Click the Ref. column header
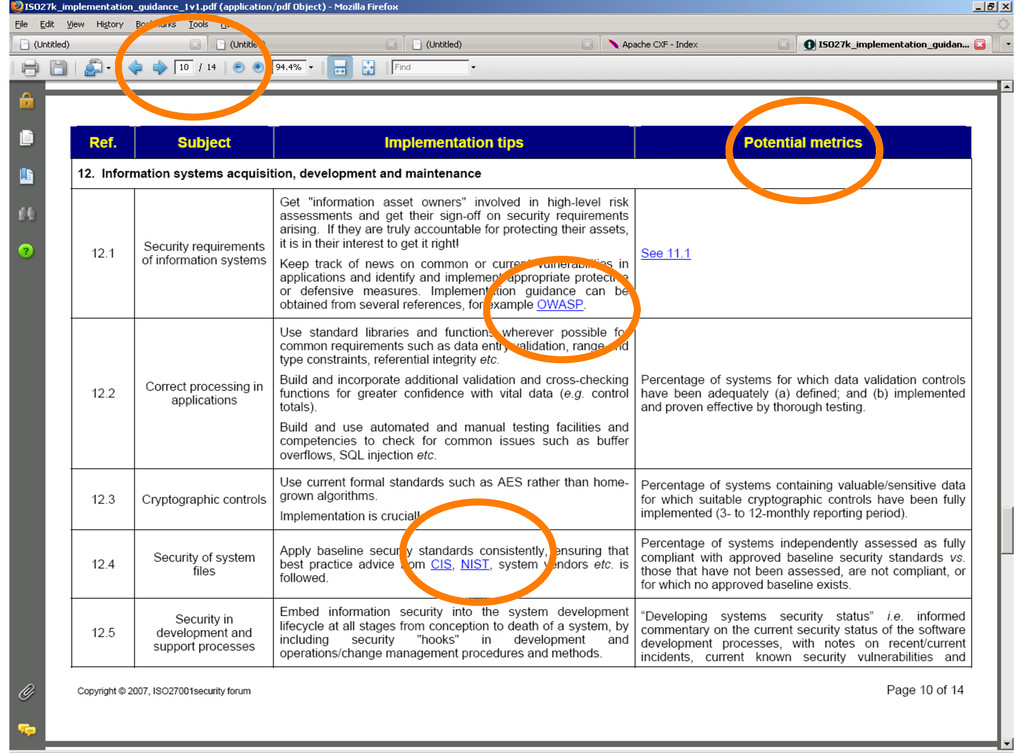1024x753 pixels. [103, 142]
